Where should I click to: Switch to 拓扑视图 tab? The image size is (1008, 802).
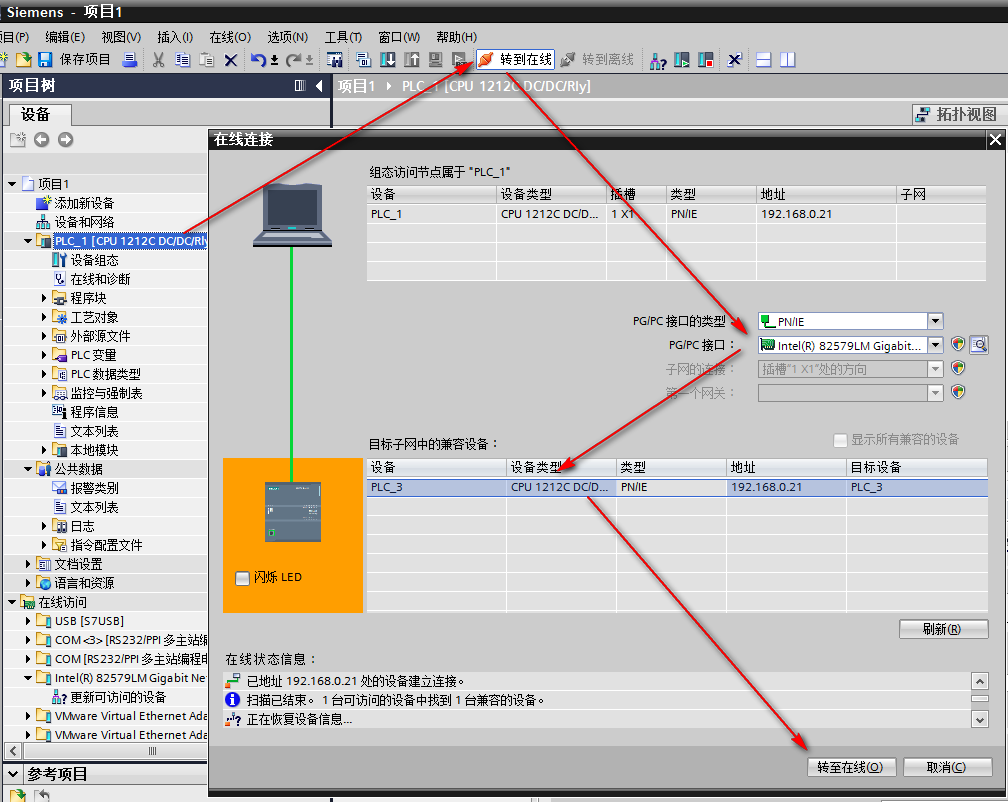[x=958, y=114]
